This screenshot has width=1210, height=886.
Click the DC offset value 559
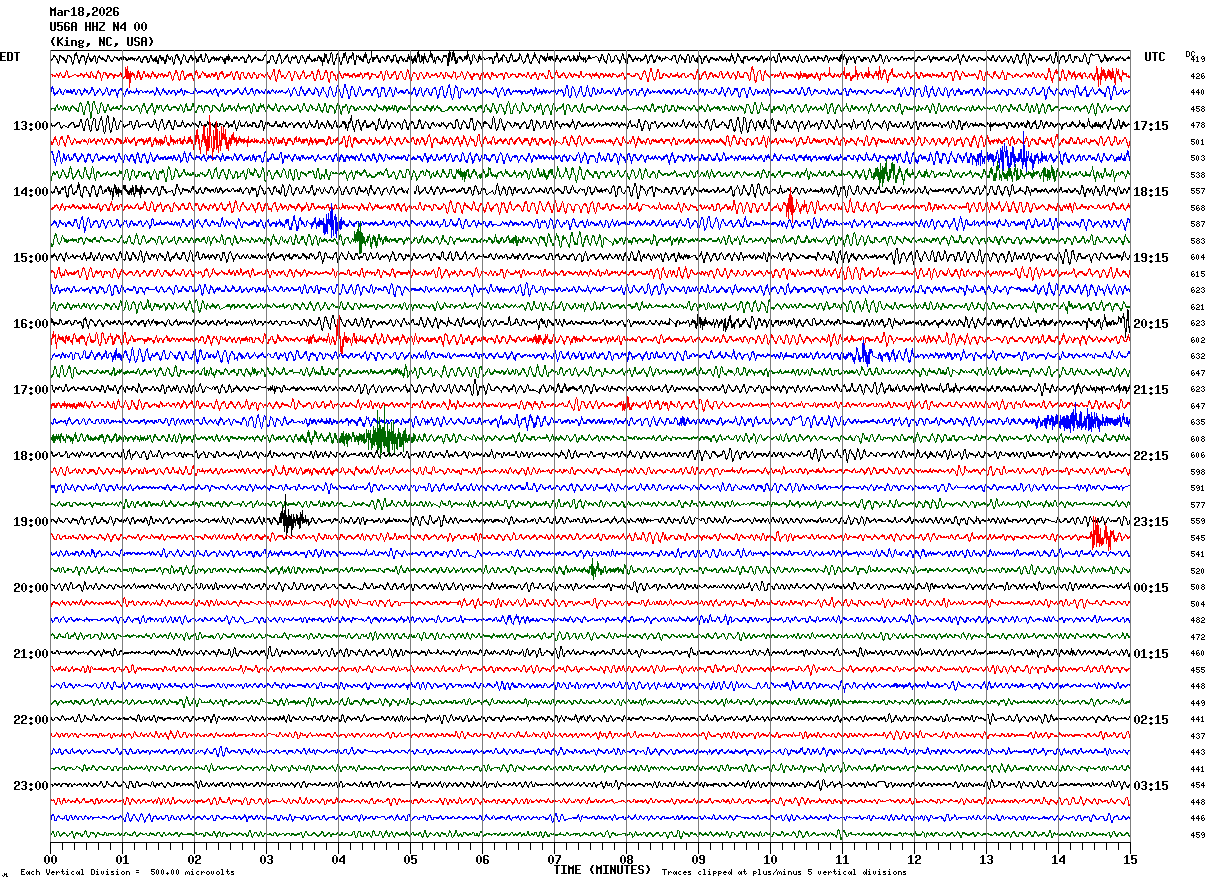pos(1197,522)
